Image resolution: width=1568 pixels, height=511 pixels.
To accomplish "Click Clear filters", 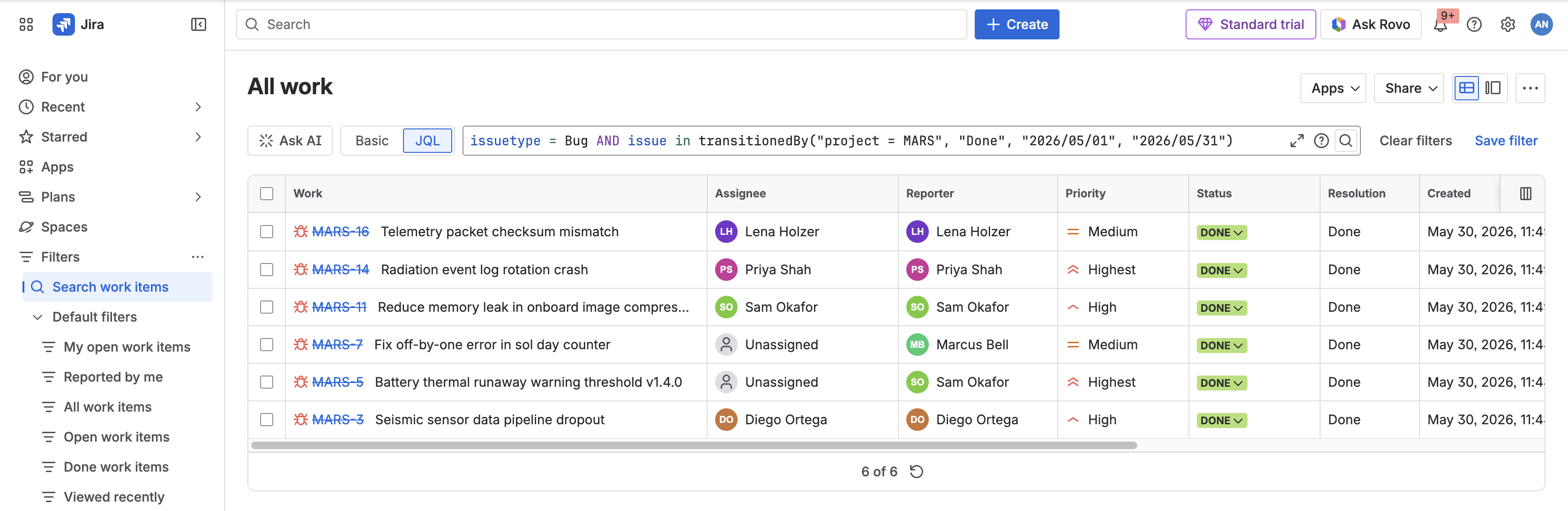I will point(1415,141).
